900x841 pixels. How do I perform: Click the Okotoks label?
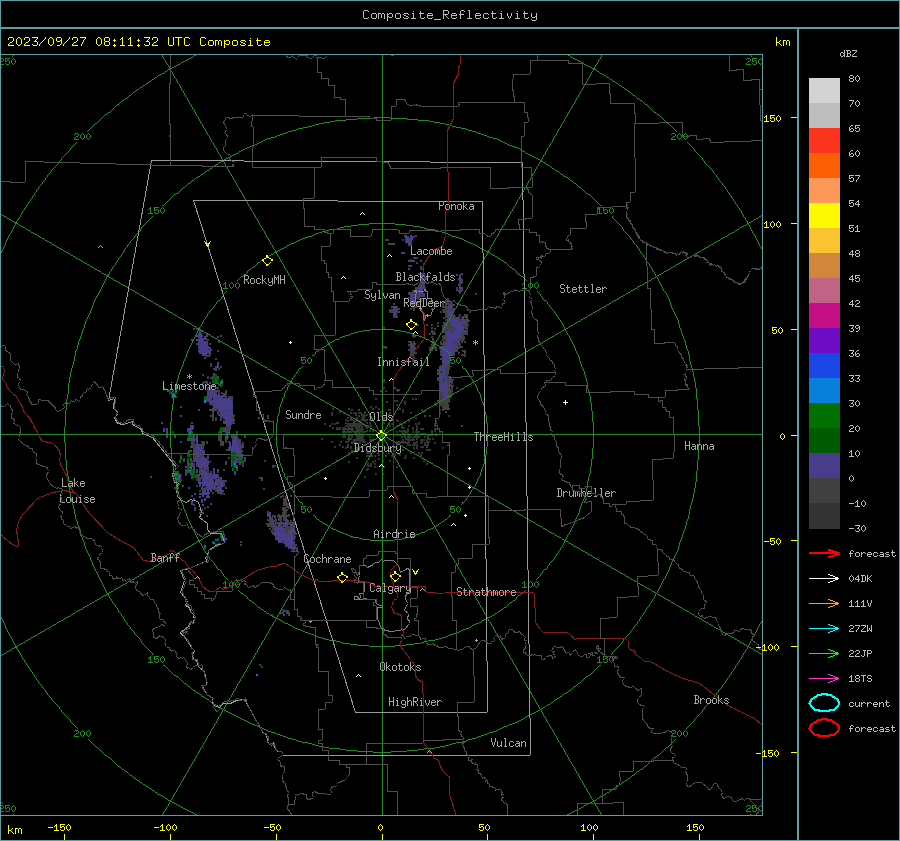point(400,667)
